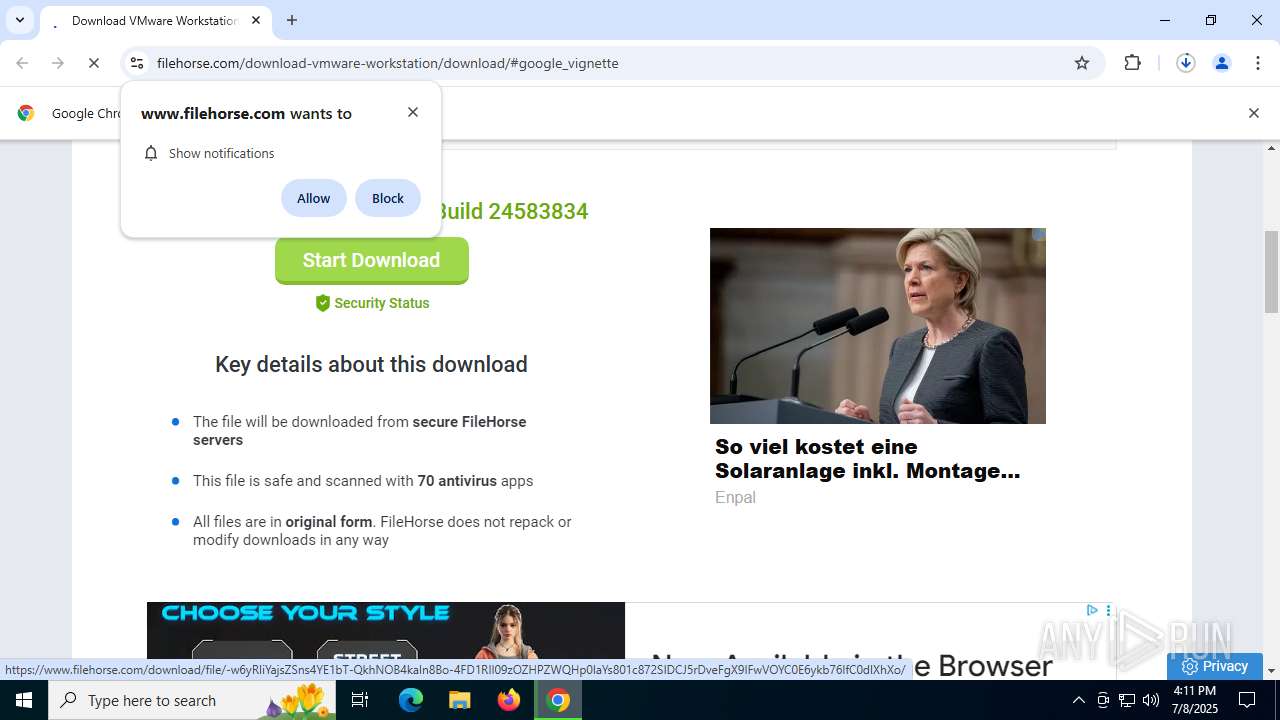Open the Extensions puzzle icon
This screenshot has width=1280, height=720.
click(x=1132, y=63)
